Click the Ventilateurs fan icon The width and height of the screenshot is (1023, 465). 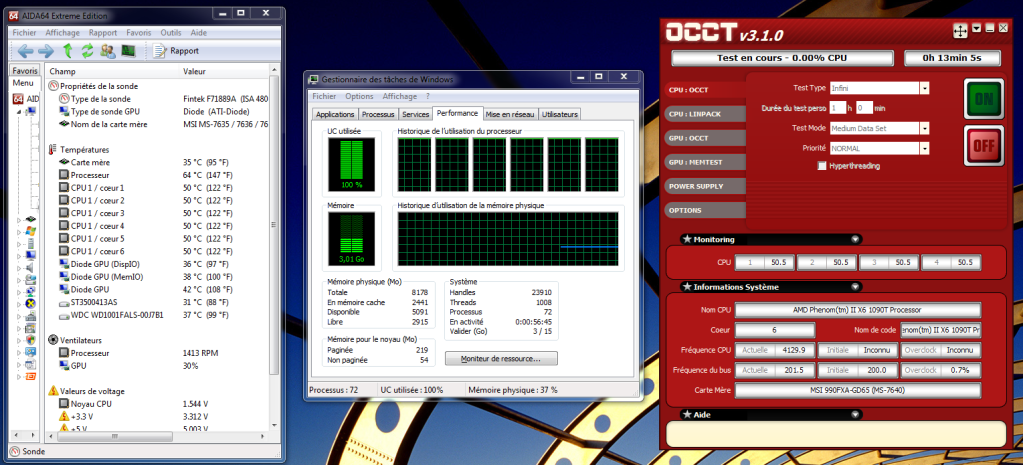[53, 340]
